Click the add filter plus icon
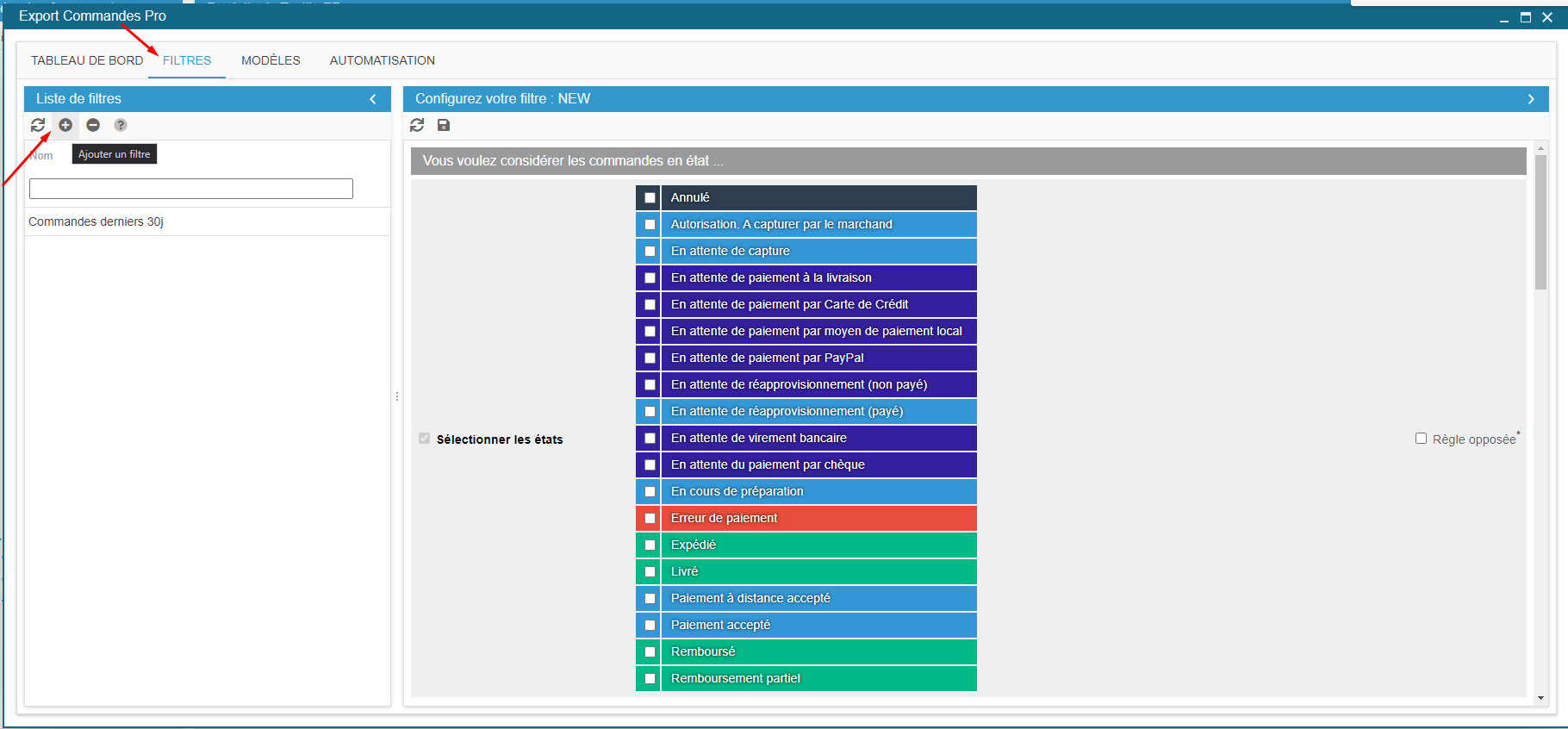Viewport: 1568px width, 729px height. (x=65, y=125)
